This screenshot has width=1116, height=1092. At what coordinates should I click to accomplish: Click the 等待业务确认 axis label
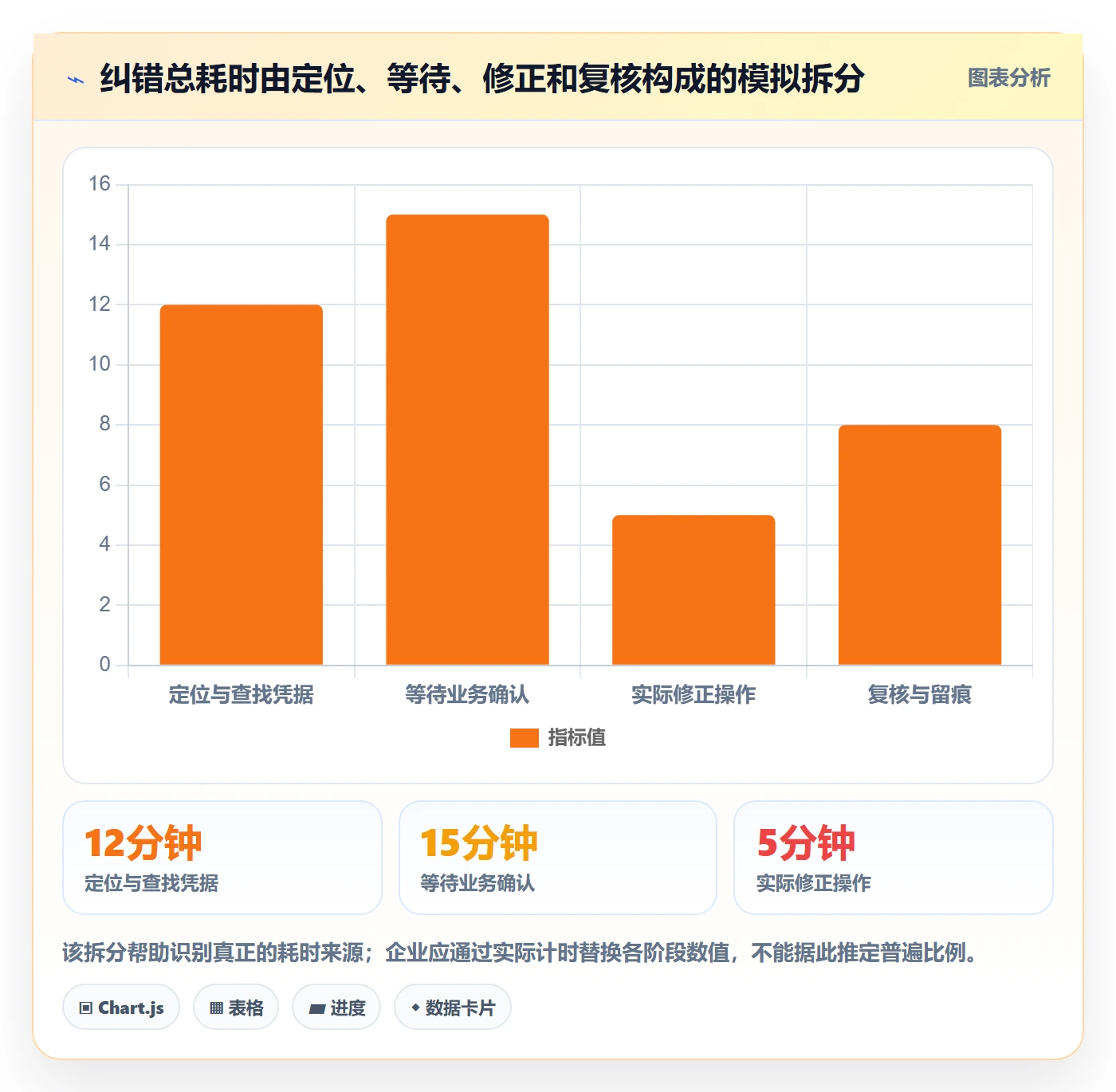click(467, 695)
